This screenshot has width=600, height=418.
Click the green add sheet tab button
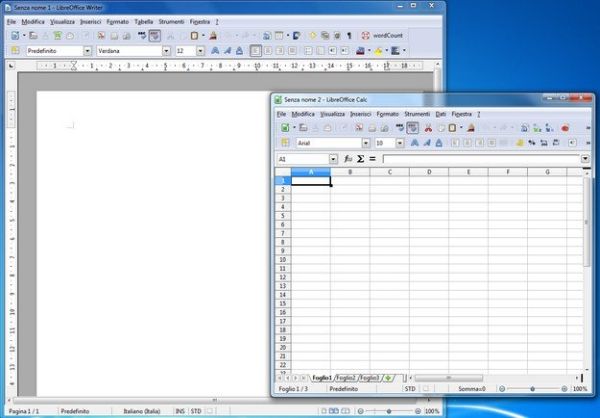click(x=388, y=378)
